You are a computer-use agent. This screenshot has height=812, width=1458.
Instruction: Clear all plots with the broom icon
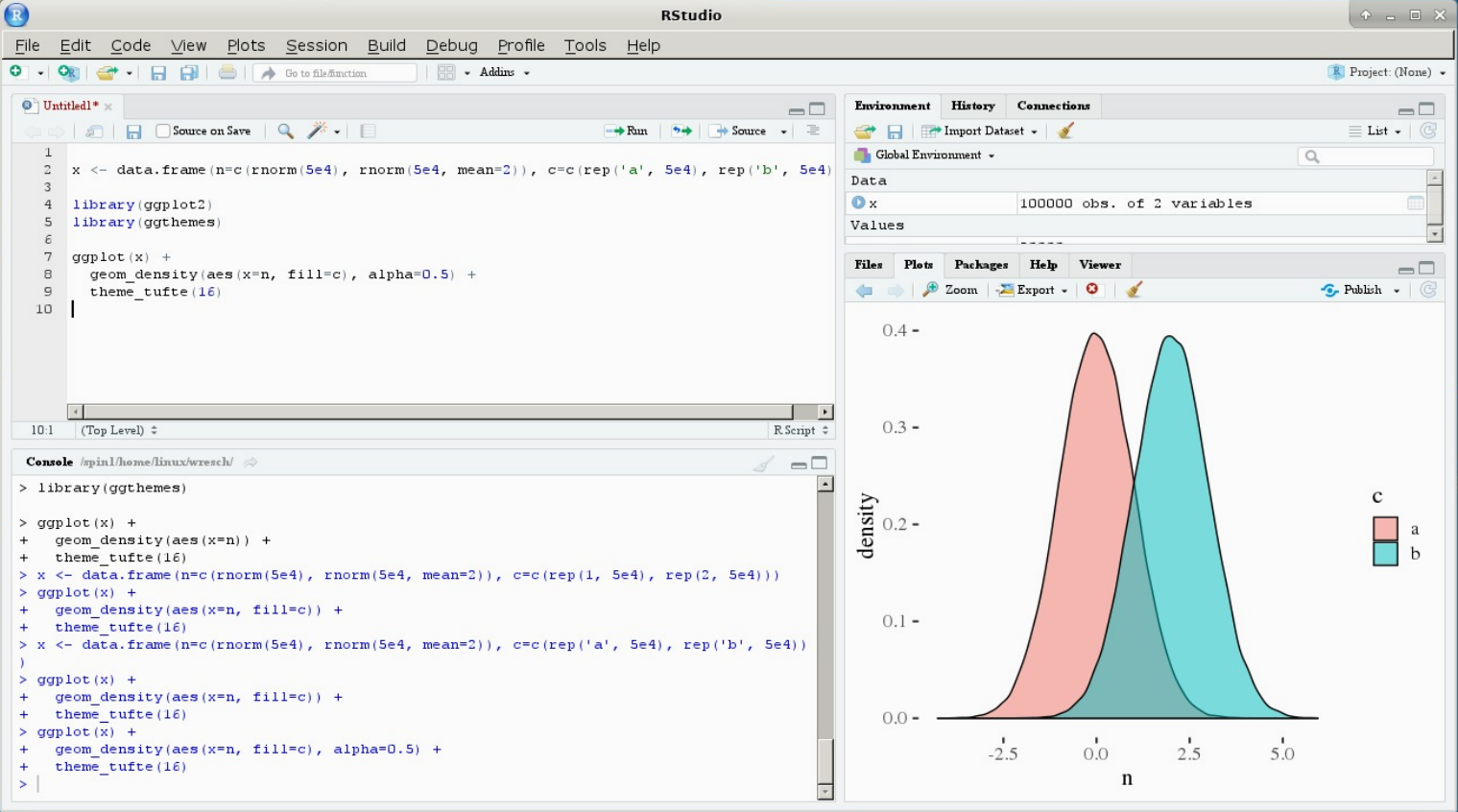coord(1135,290)
